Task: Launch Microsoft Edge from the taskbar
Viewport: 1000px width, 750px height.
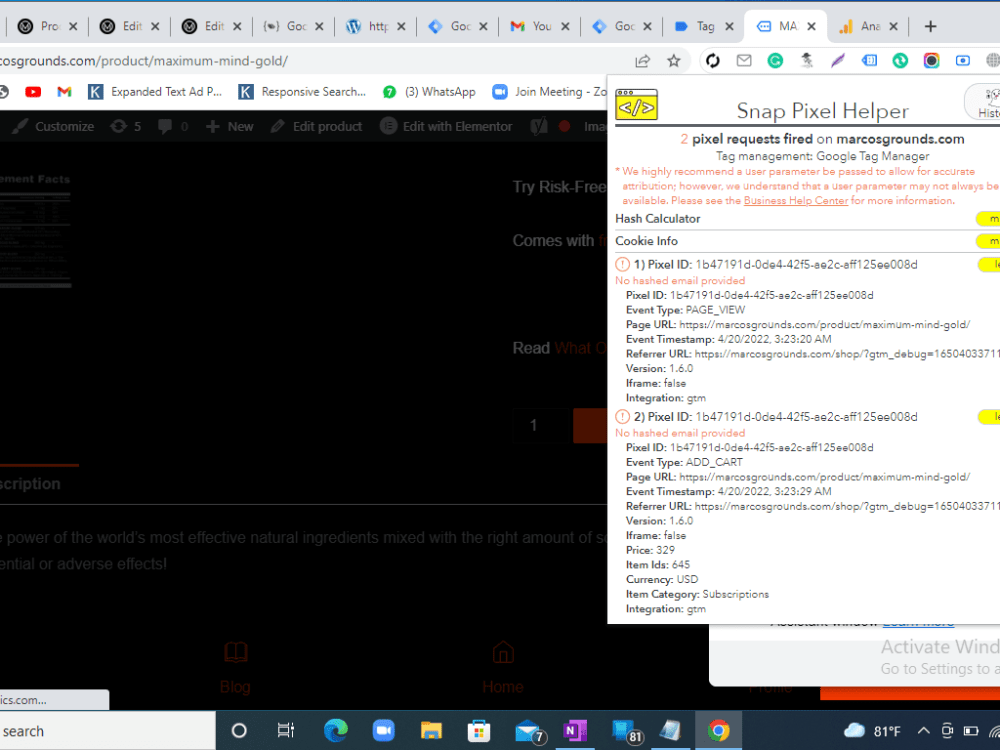Action: coord(335,731)
